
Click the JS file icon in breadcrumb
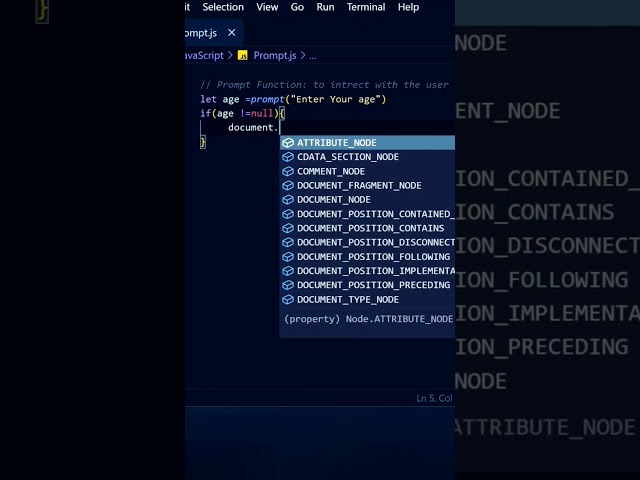point(242,56)
